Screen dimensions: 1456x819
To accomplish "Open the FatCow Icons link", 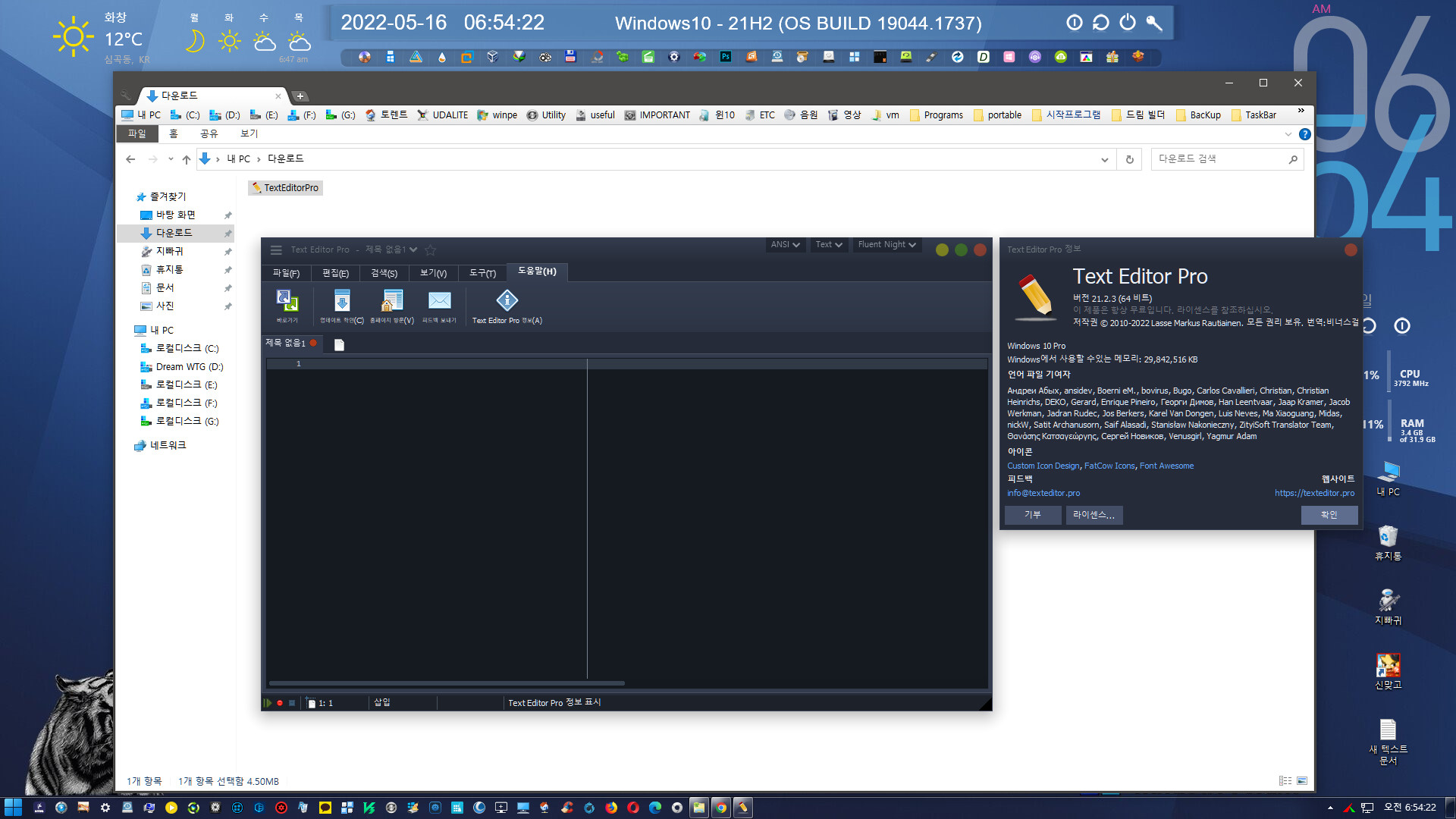I will pos(1109,466).
